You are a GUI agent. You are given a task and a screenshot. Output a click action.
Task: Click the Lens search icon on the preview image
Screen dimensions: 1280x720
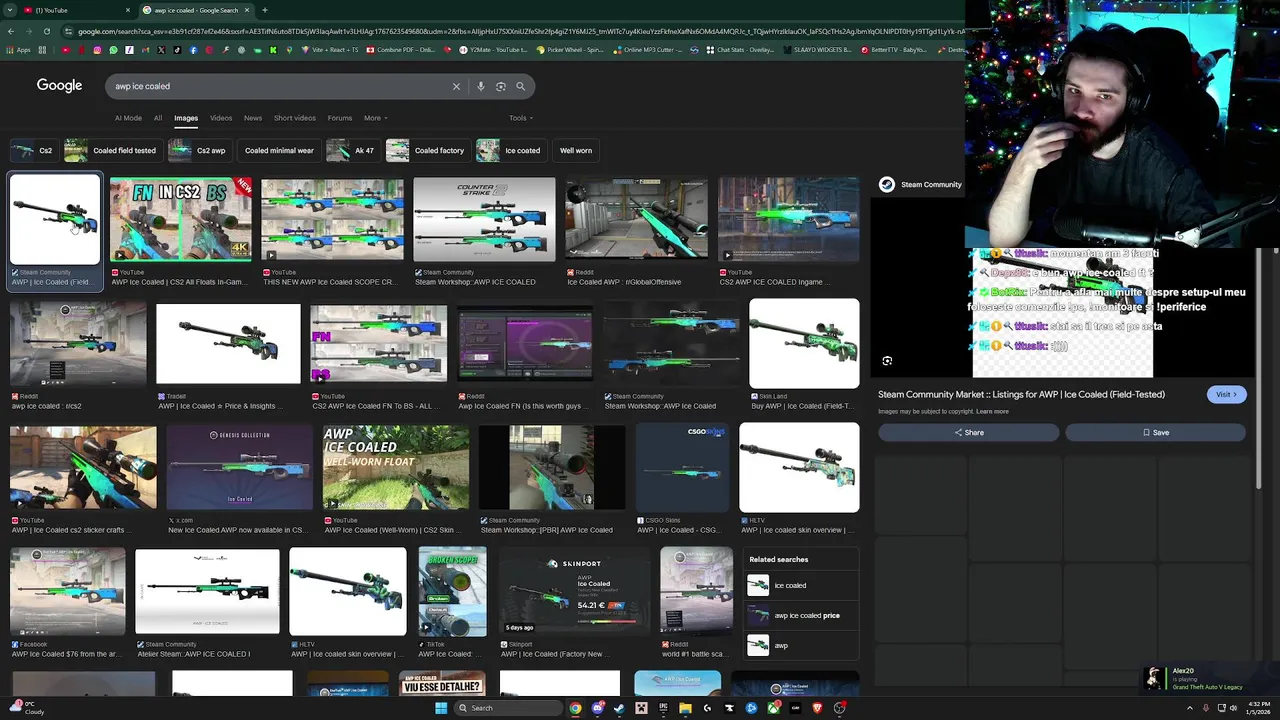click(887, 361)
